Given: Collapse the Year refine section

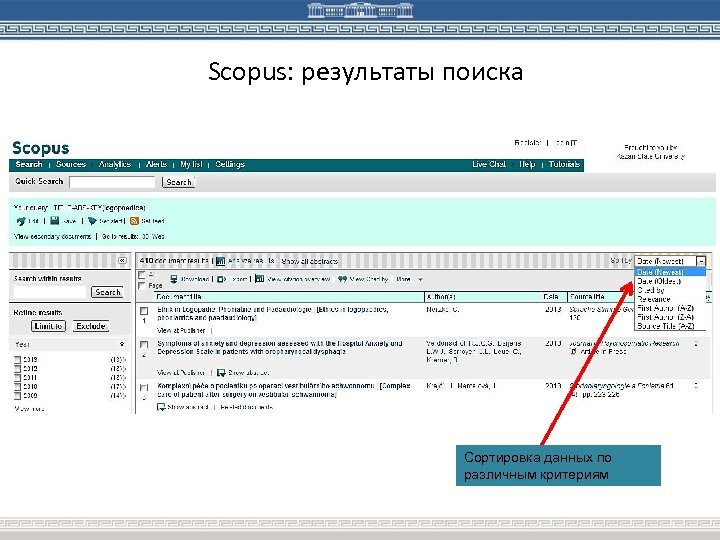Looking at the screenshot, I should 122,344.
